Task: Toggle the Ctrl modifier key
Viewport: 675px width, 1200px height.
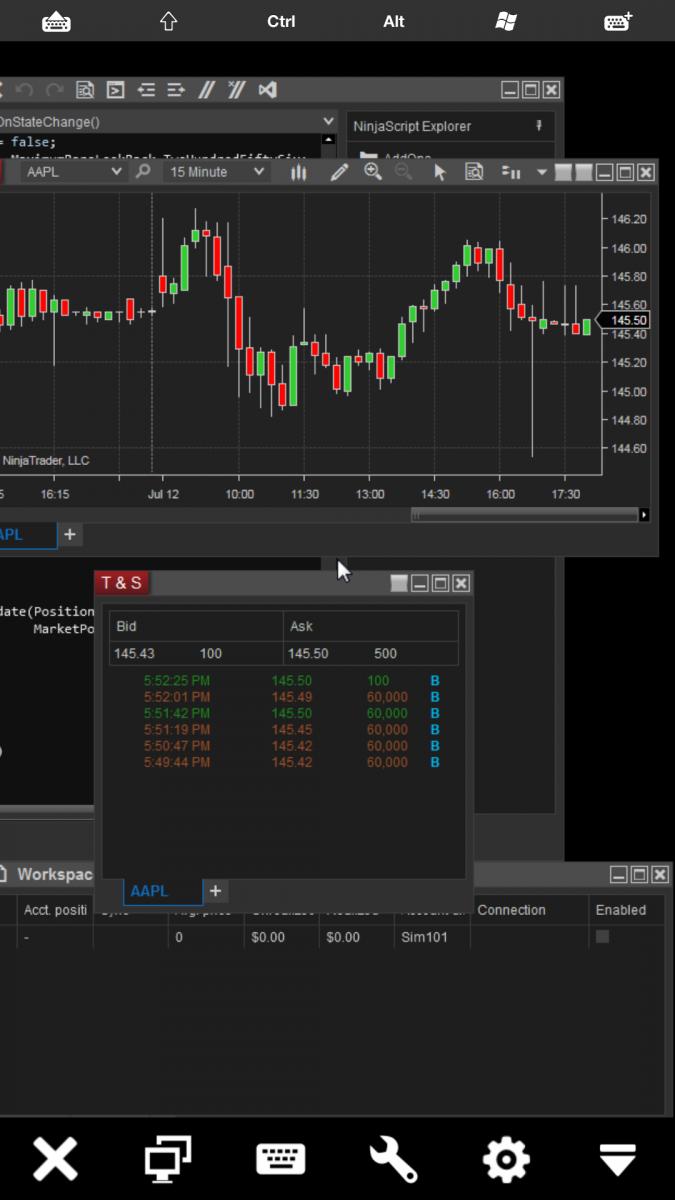Action: [281, 21]
